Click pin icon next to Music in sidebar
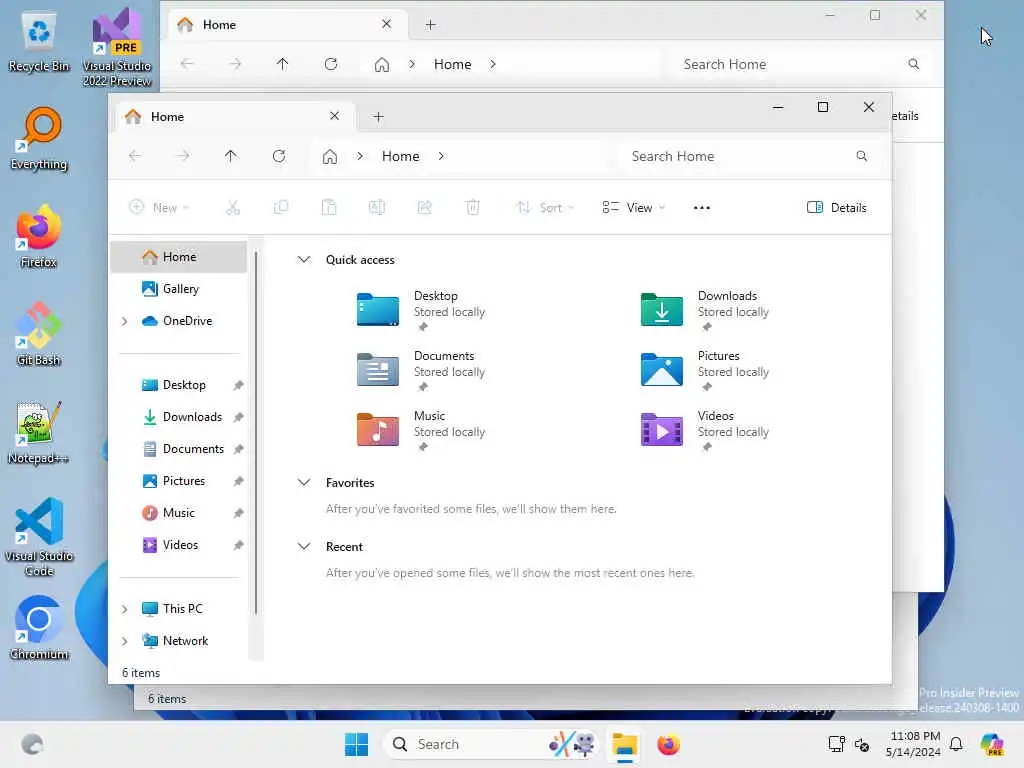 click(x=238, y=513)
